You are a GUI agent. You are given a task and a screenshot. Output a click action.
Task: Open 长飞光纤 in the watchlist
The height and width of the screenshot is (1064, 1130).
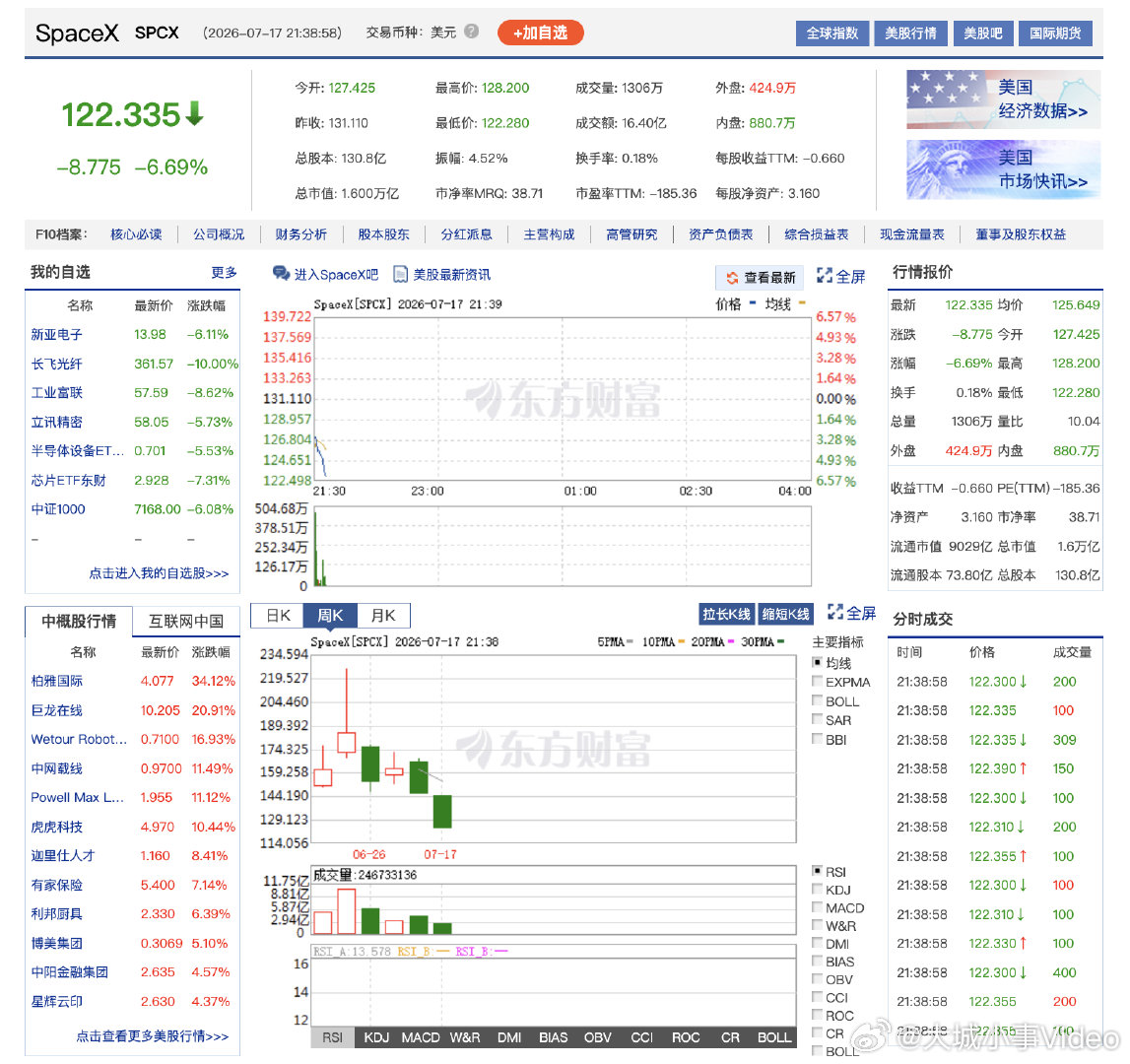click(x=57, y=364)
